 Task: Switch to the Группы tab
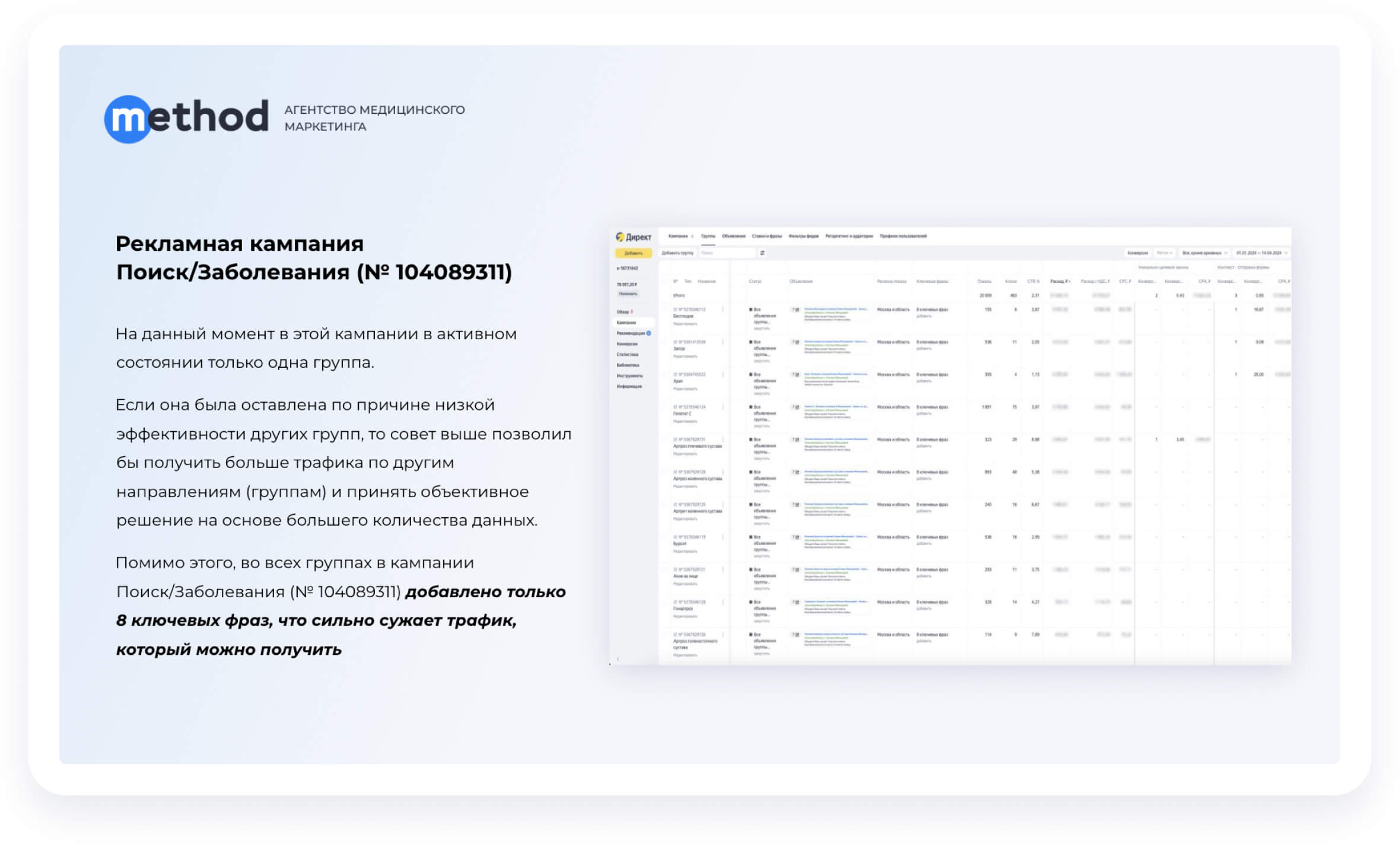click(x=708, y=236)
